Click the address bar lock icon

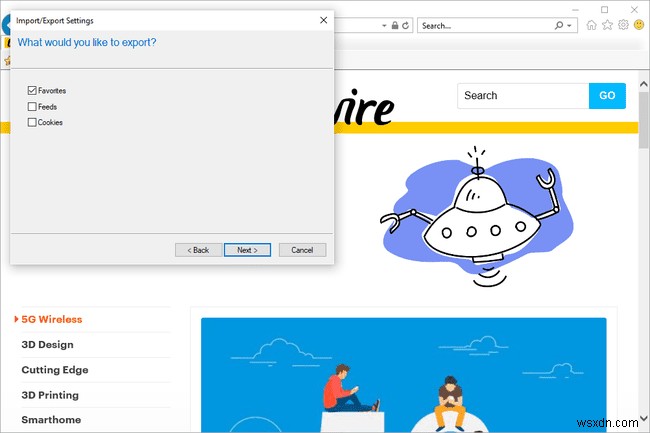coord(395,26)
